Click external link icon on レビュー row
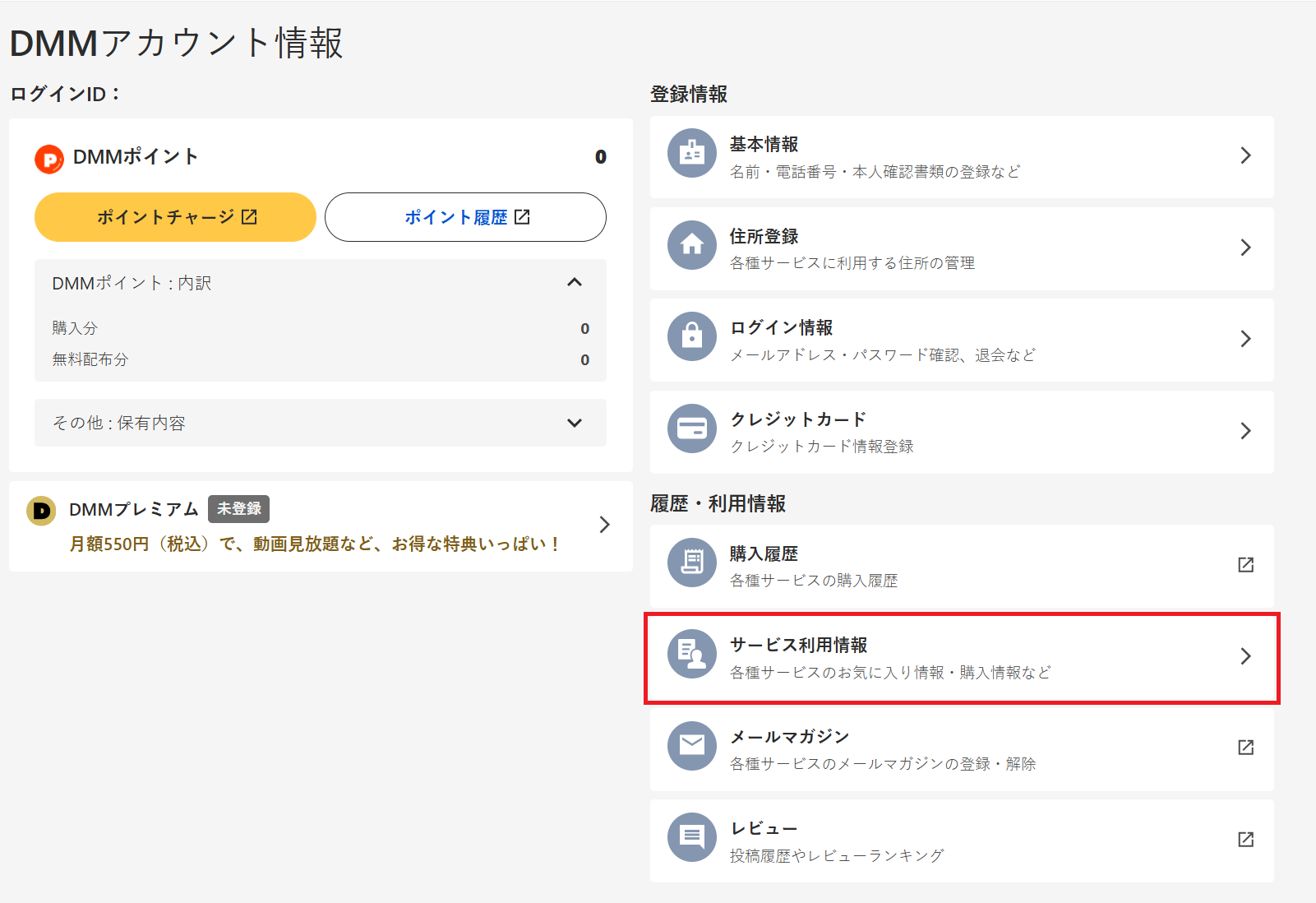Screen dimensions: 1316x903 coord(1246,839)
